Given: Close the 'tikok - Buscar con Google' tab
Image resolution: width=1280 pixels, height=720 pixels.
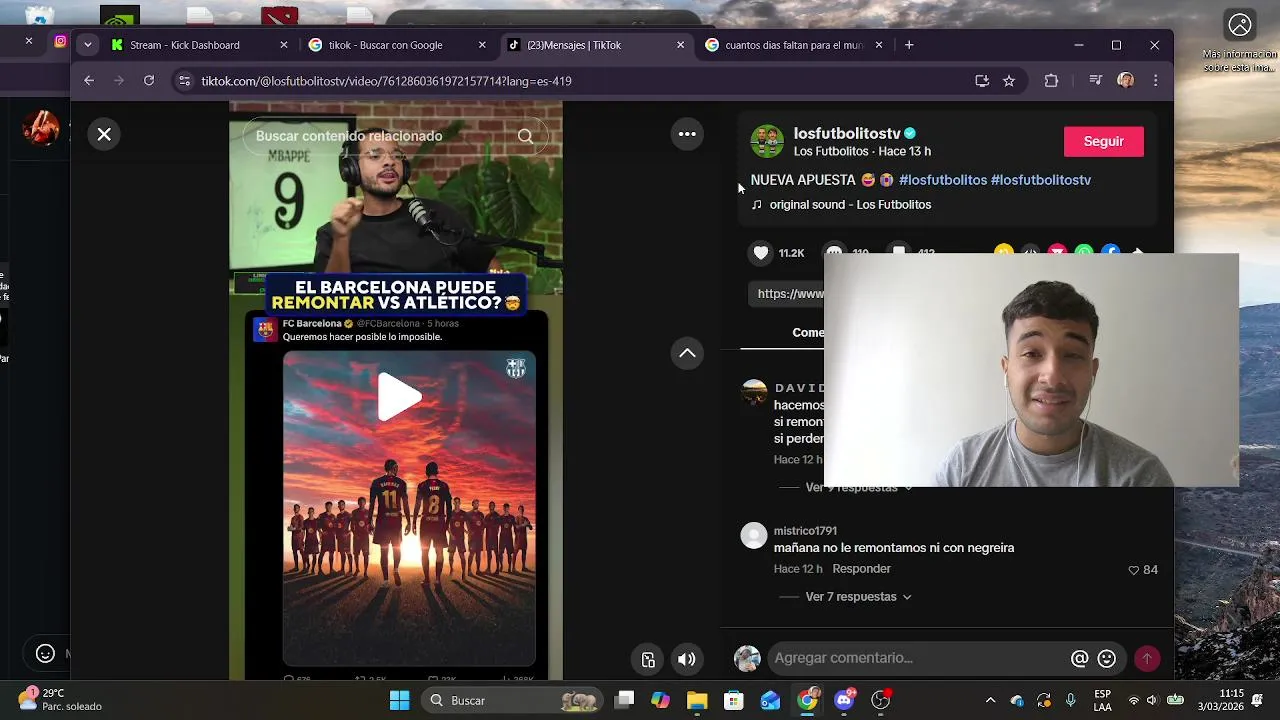Looking at the screenshot, I should coord(482,45).
